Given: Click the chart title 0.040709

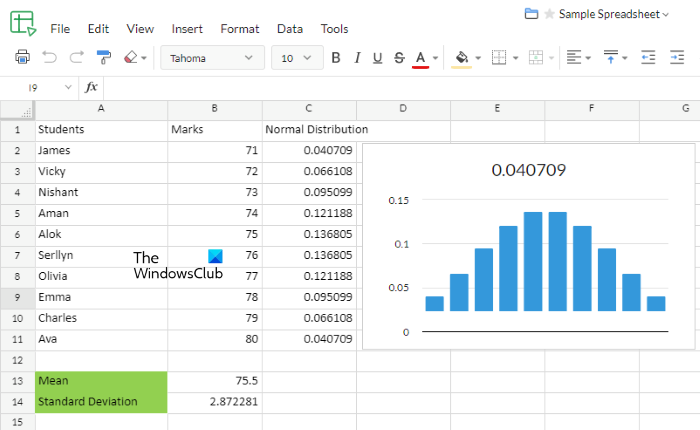Looking at the screenshot, I should coord(529,170).
